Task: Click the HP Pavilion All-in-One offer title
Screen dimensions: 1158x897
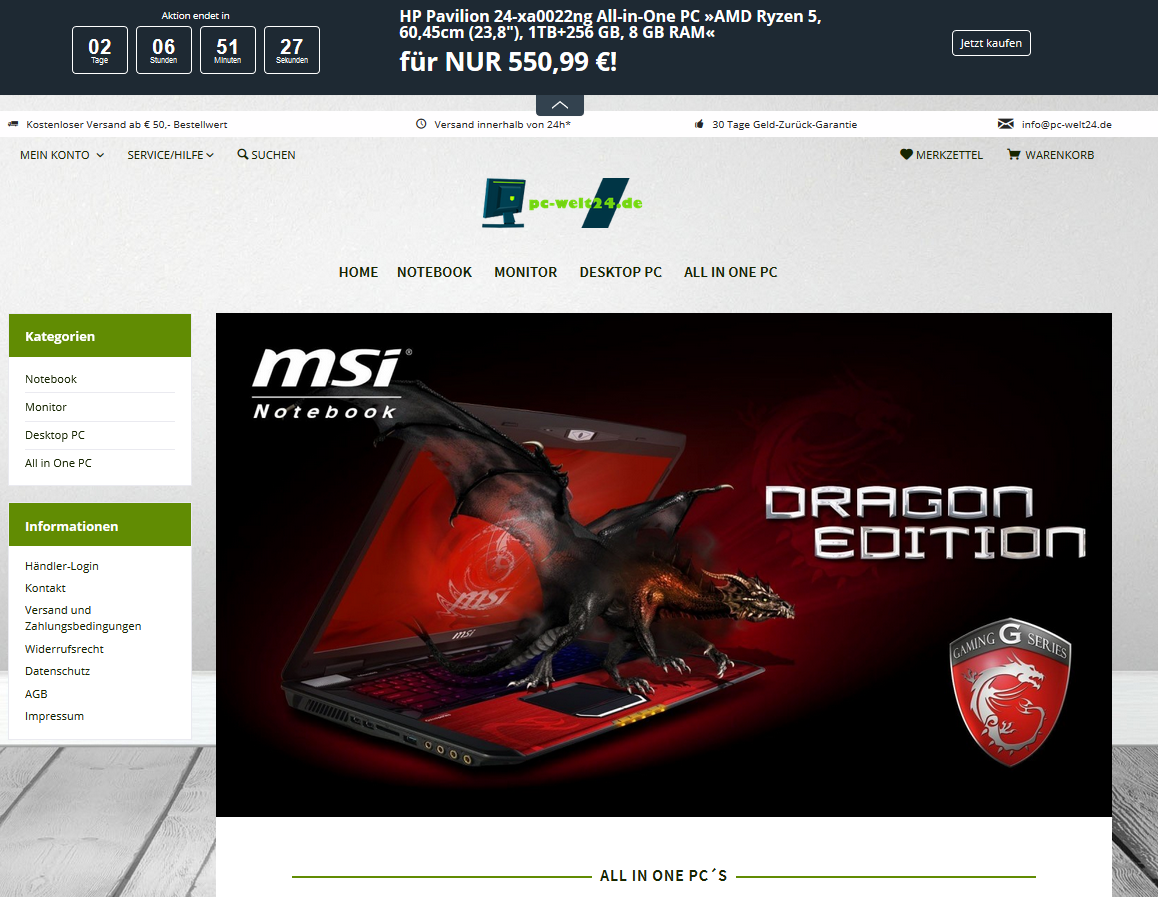Action: click(610, 24)
